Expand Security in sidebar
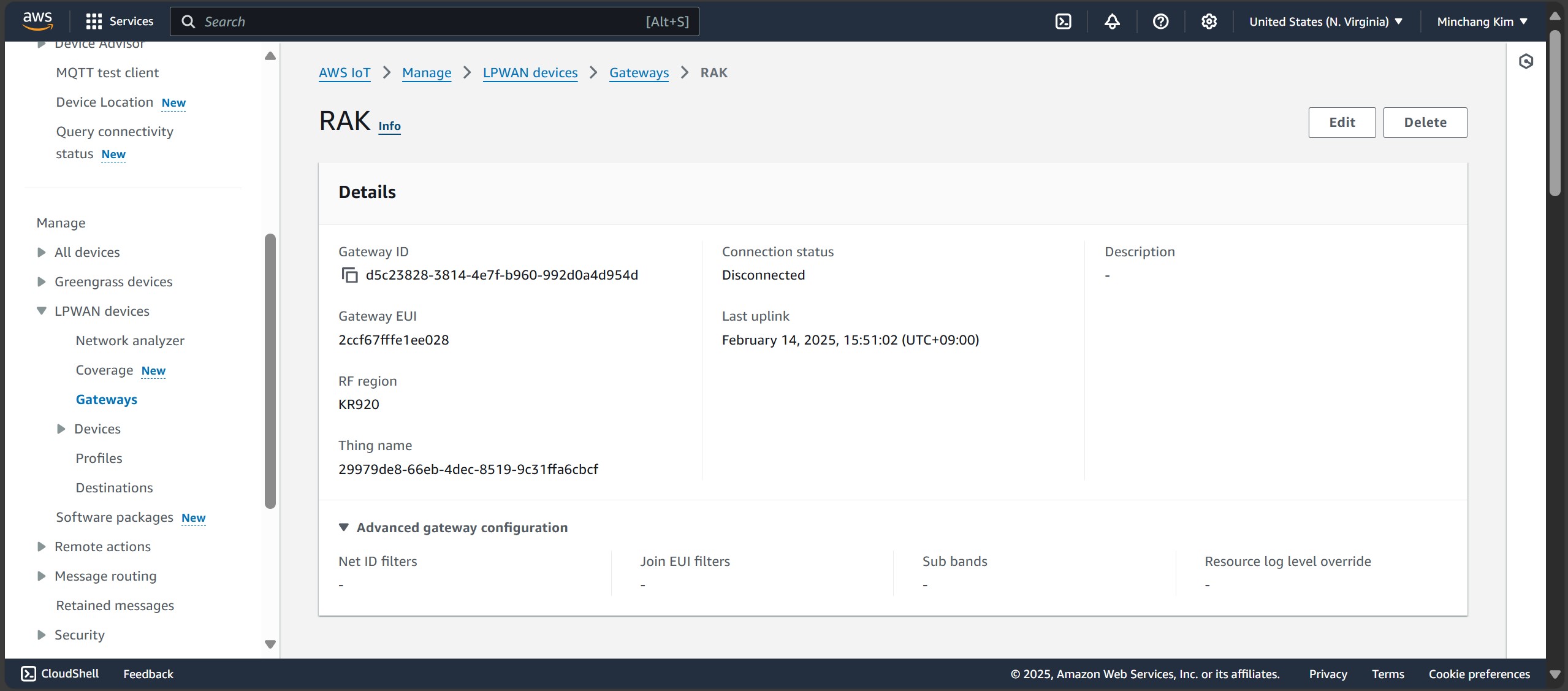The image size is (1568, 691). [x=41, y=635]
